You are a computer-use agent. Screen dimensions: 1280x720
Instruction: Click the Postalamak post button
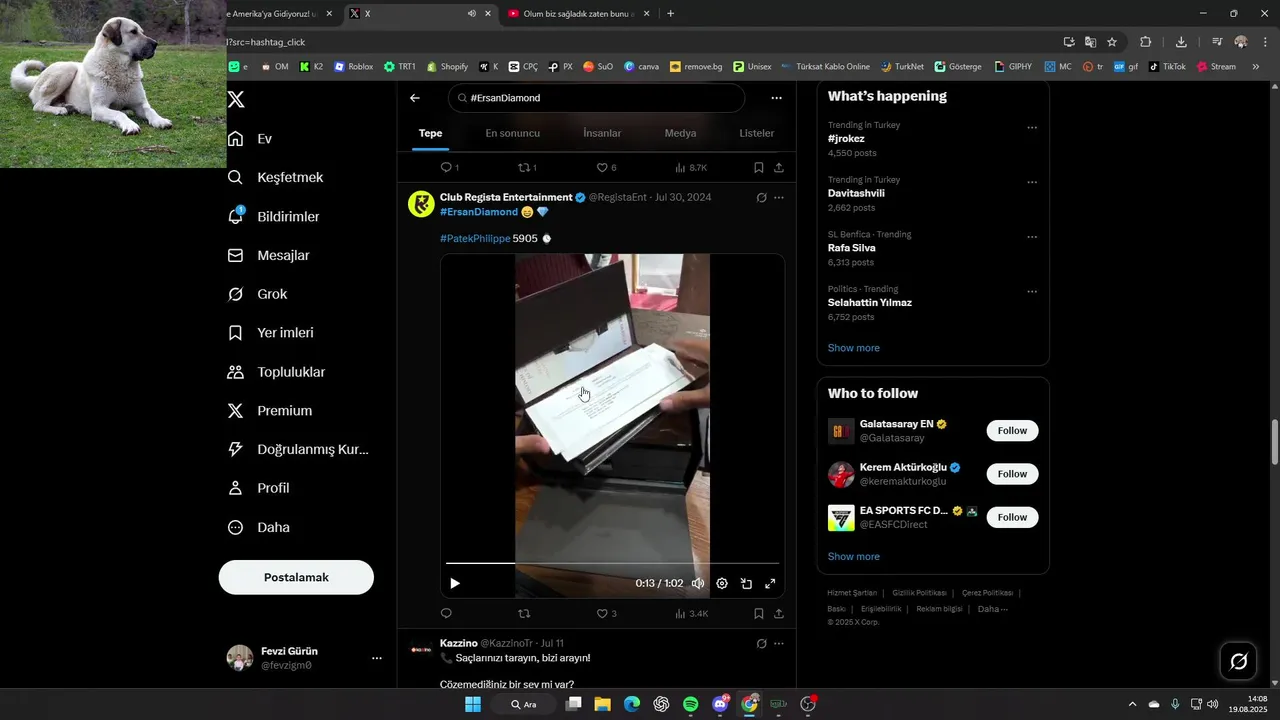(x=296, y=577)
